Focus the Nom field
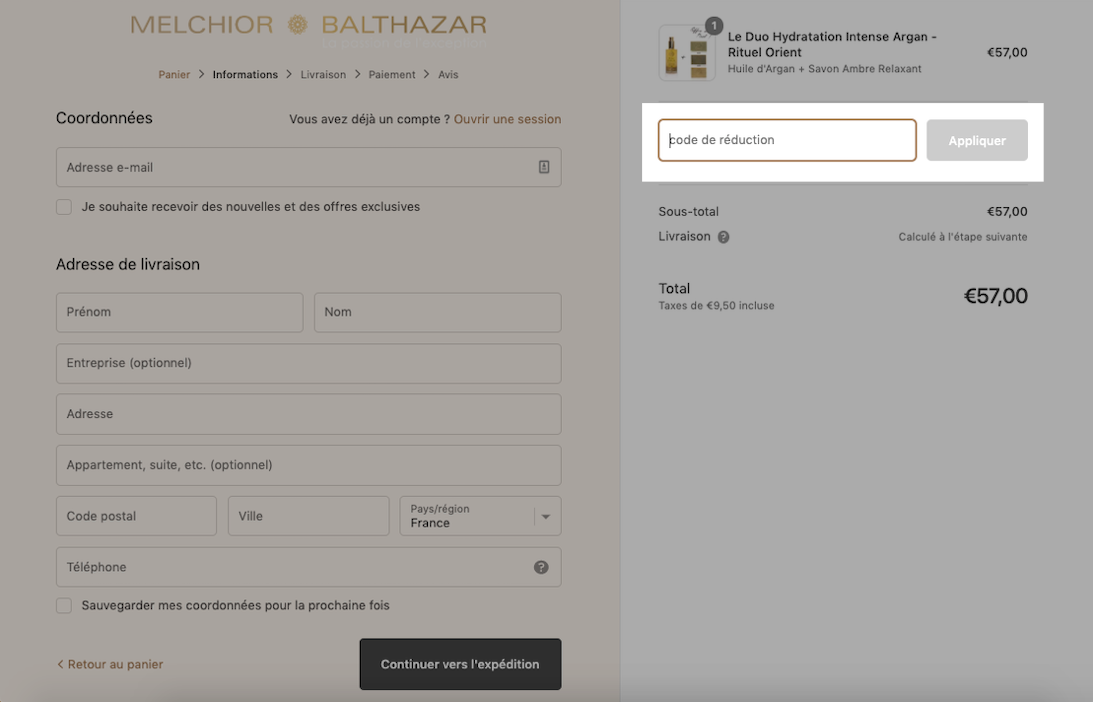This screenshot has height=702, width=1093. point(438,312)
